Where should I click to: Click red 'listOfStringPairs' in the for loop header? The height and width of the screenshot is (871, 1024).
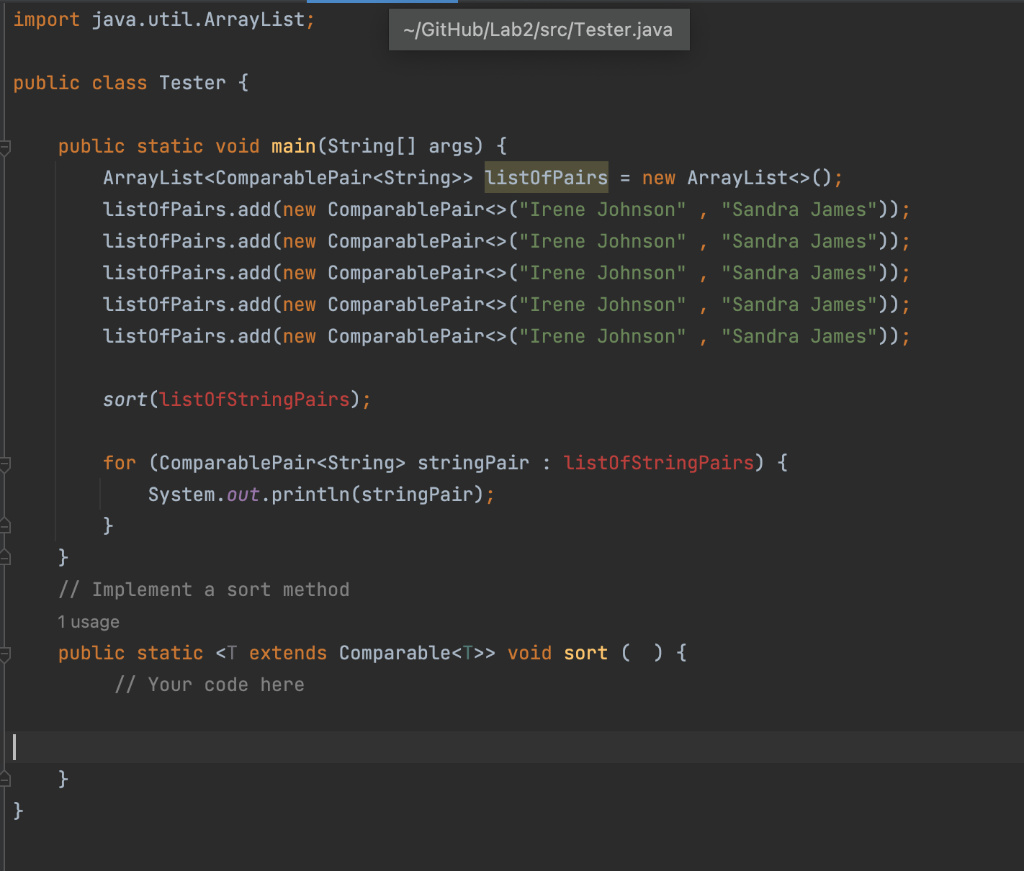pos(659,462)
